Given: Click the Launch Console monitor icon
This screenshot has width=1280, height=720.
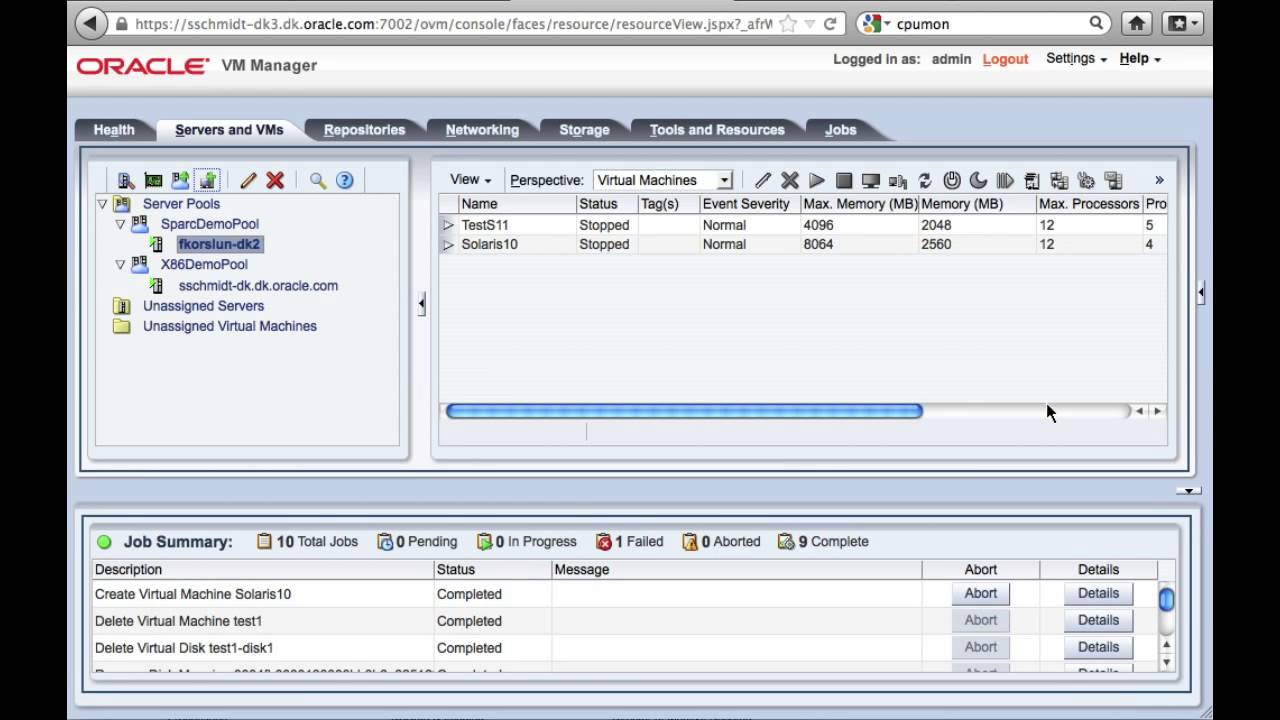Looking at the screenshot, I should [871, 180].
